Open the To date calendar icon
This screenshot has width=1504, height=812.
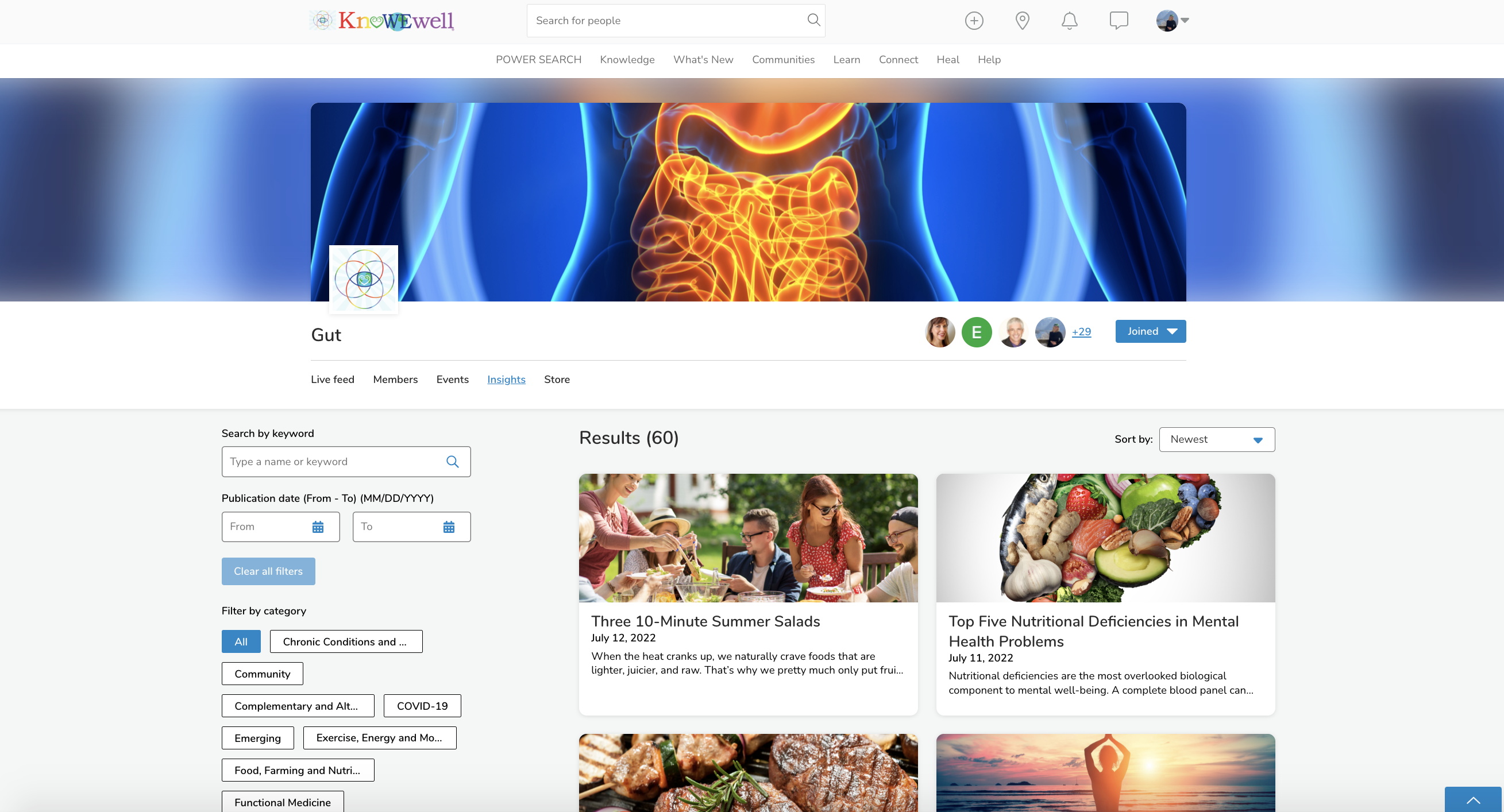pyautogui.click(x=449, y=527)
